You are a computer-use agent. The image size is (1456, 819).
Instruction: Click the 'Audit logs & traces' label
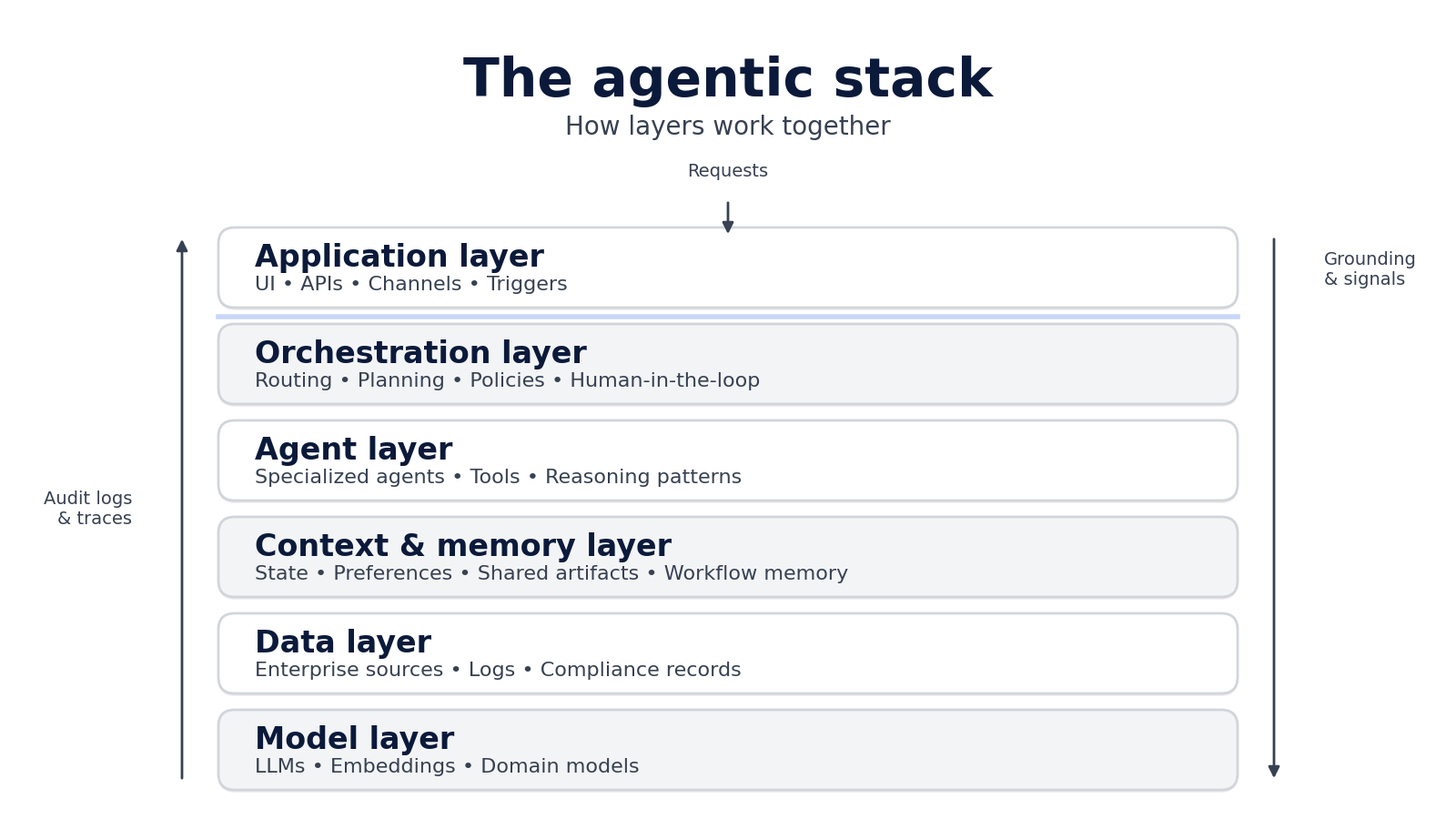[87, 508]
